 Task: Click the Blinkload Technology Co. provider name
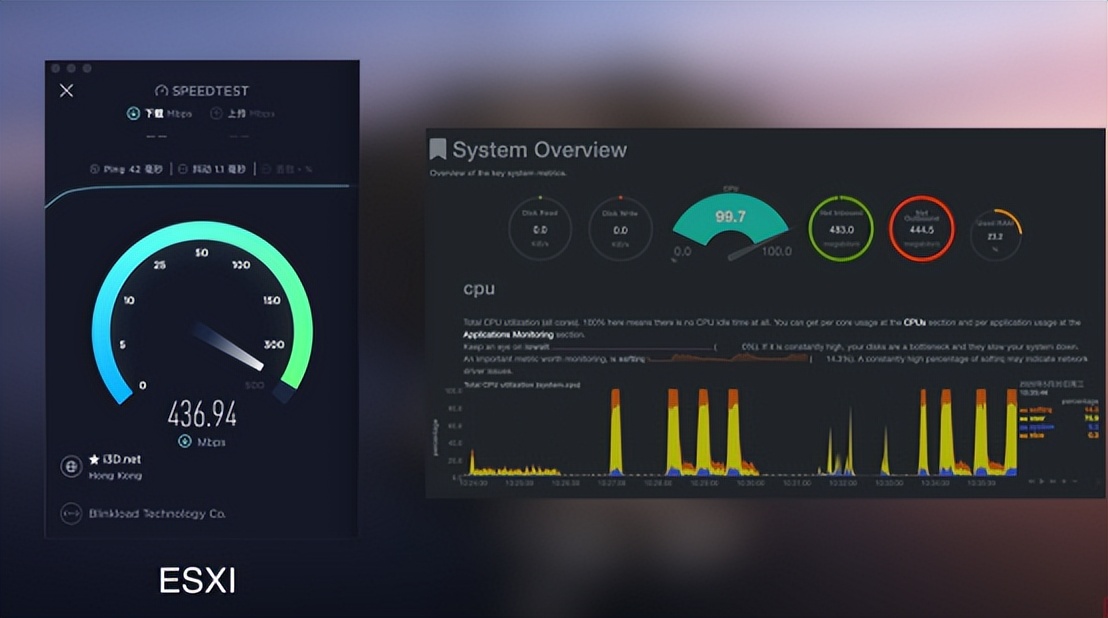(157, 514)
